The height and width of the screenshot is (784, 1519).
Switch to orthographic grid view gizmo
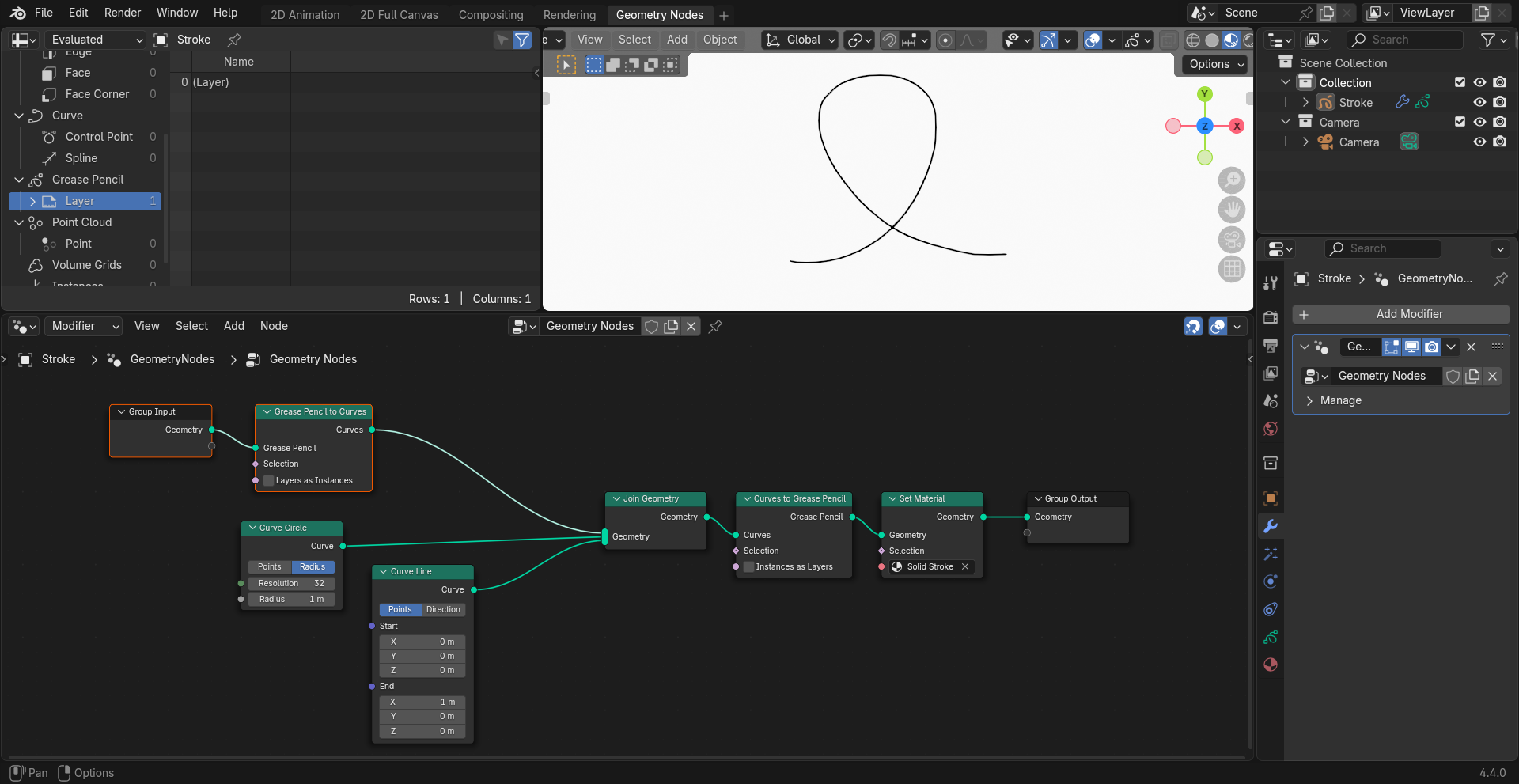1231,269
